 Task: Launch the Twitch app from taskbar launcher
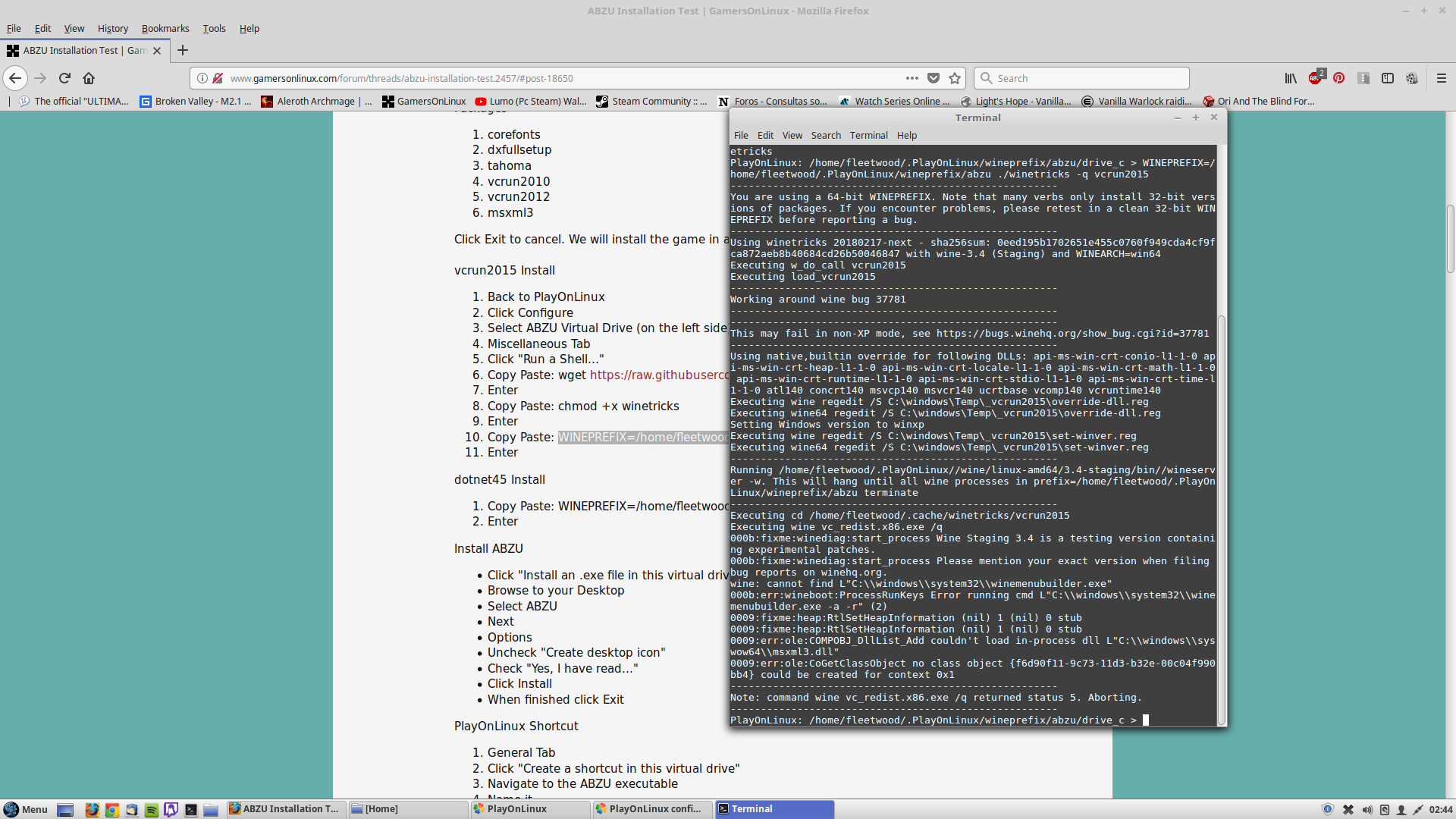point(171,809)
